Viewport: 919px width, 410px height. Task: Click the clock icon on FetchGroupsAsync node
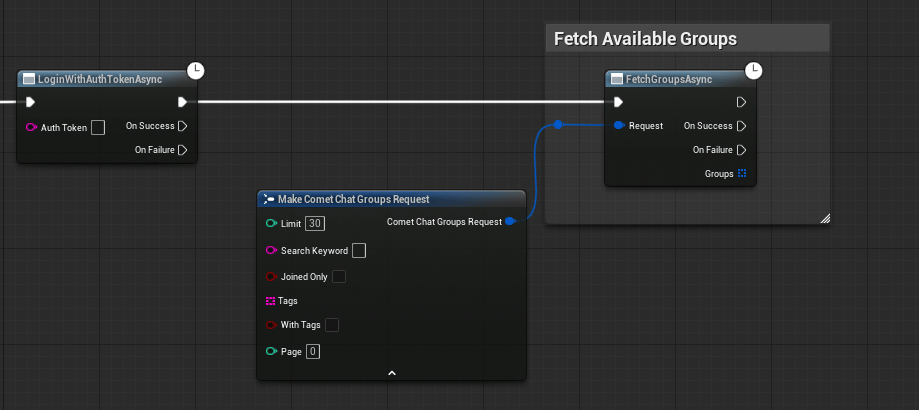click(x=754, y=71)
